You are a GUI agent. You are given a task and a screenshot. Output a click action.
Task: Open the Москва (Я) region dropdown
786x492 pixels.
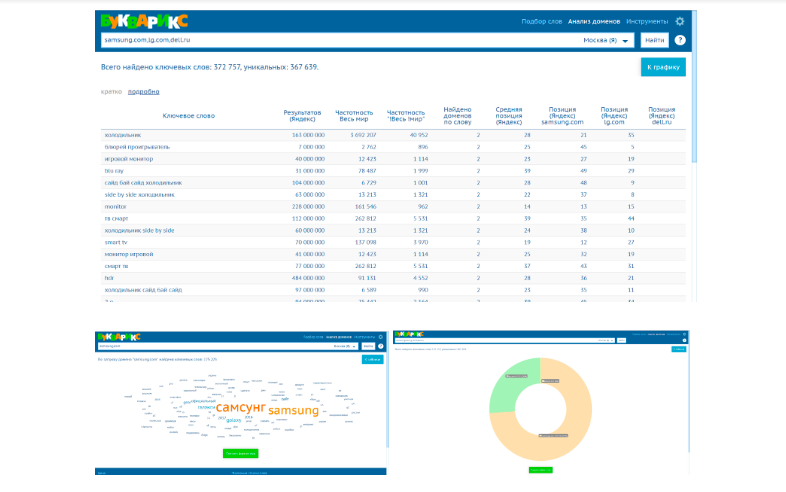[x=606, y=40]
